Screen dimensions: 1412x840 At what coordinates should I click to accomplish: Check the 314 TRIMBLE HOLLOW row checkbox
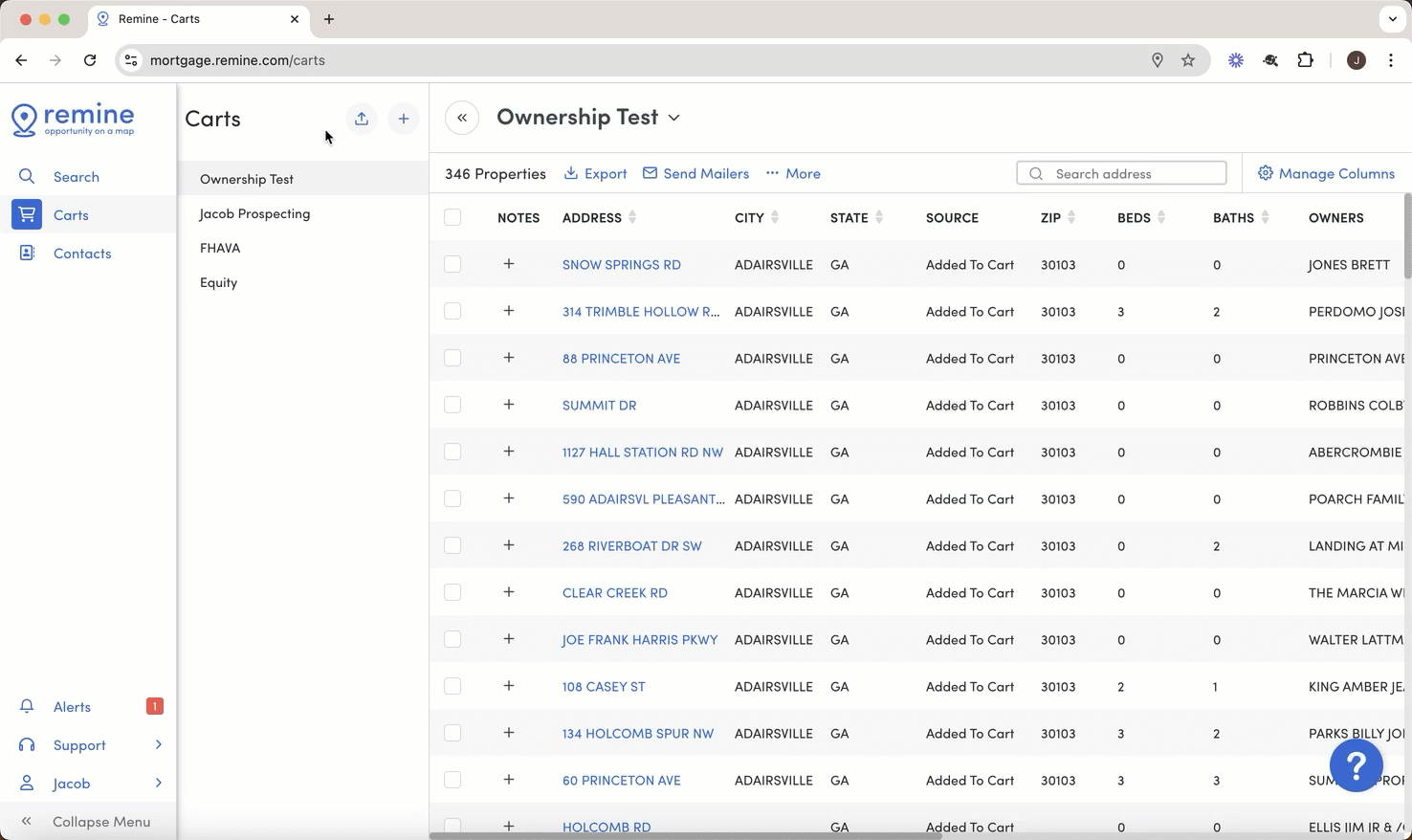pyautogui.click(x=452, y=311)
